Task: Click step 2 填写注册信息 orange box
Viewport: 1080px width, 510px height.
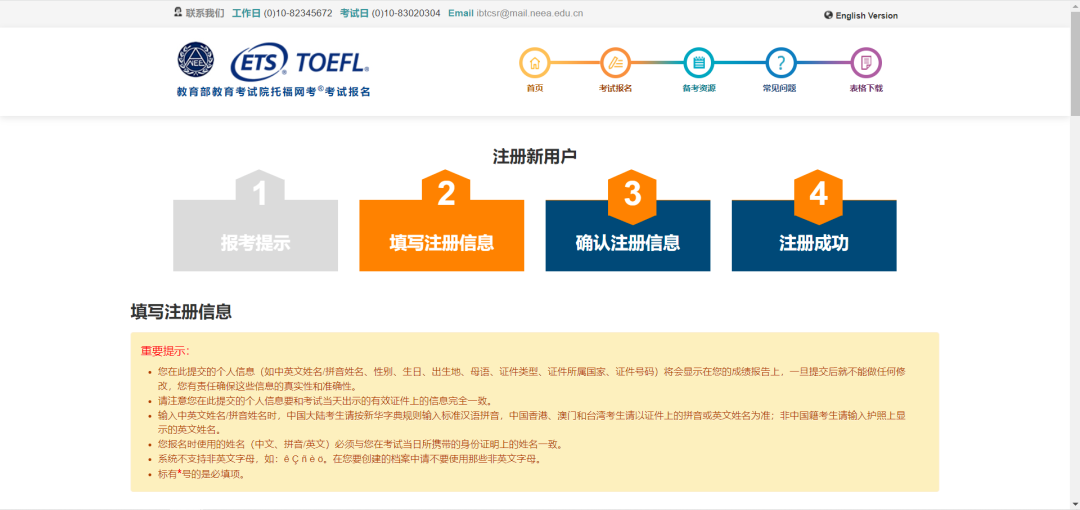Action: 441,236
